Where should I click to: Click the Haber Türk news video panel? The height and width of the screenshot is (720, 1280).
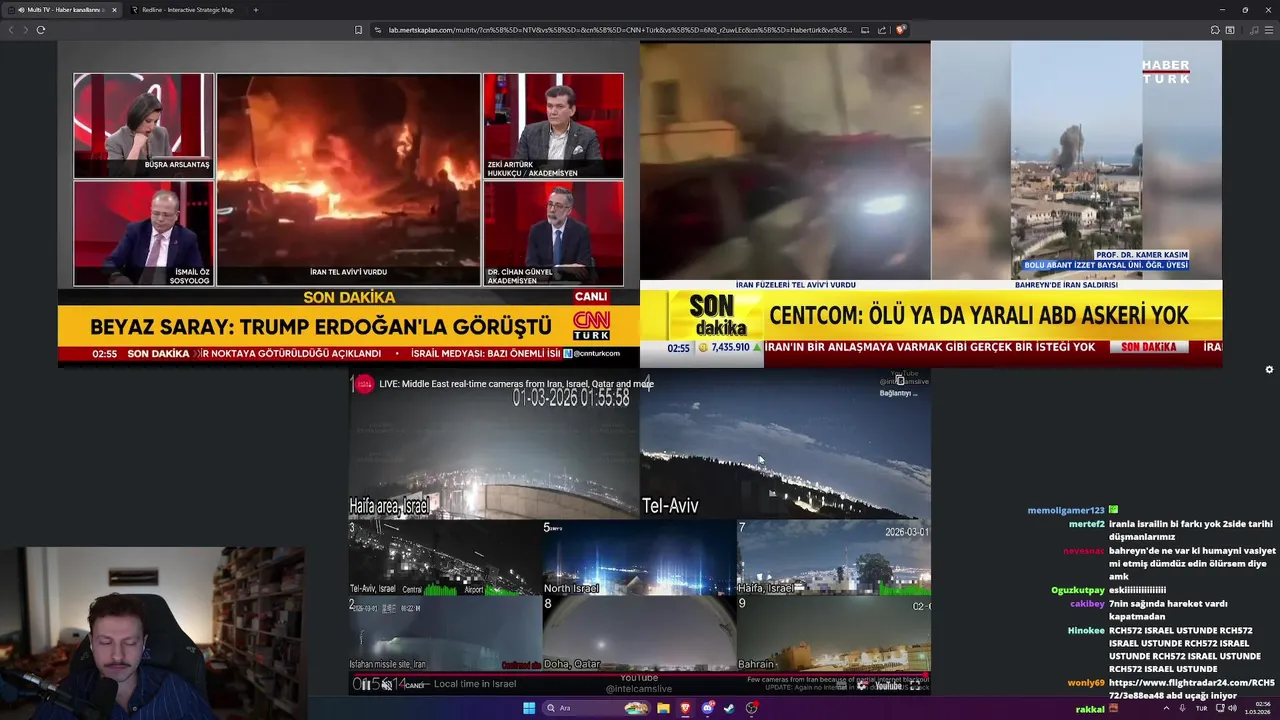931,204
